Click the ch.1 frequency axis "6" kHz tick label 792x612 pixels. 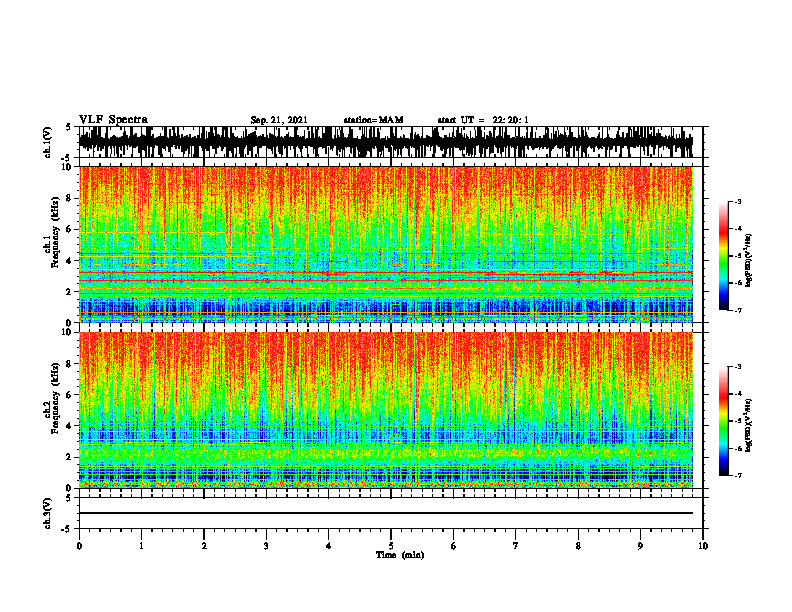70,229
